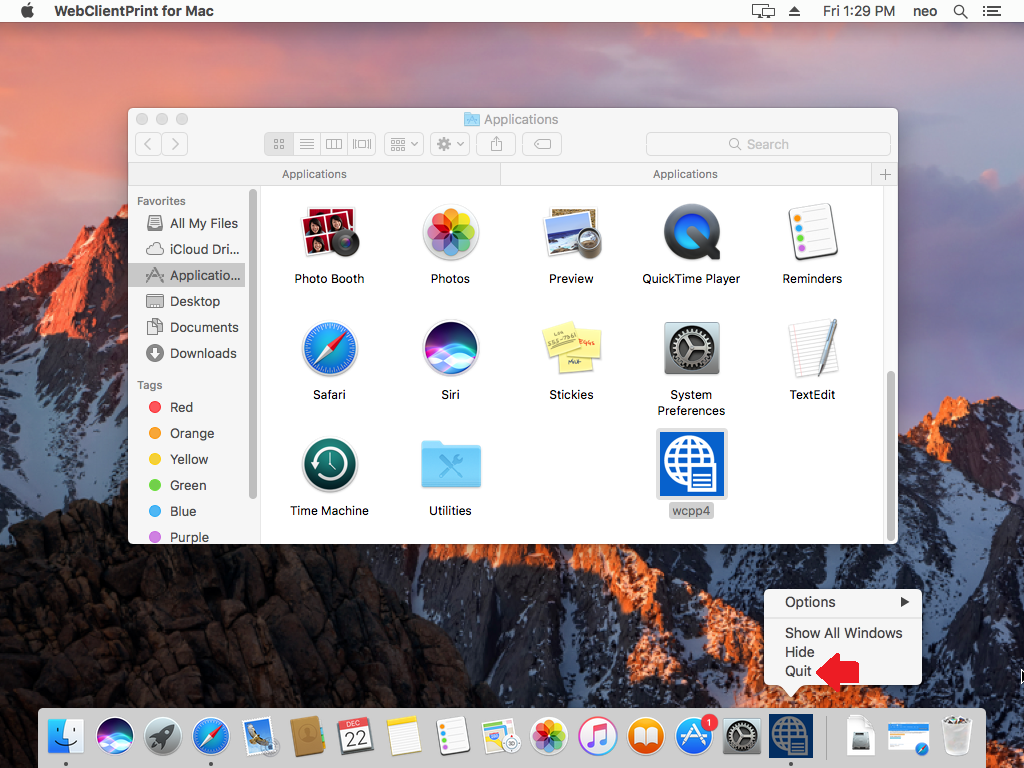The width and height of the screenshot is (1024, 768).
Task: Select the QuickTime Player icon
Action: pyautogui.click(x=692, y=232)
